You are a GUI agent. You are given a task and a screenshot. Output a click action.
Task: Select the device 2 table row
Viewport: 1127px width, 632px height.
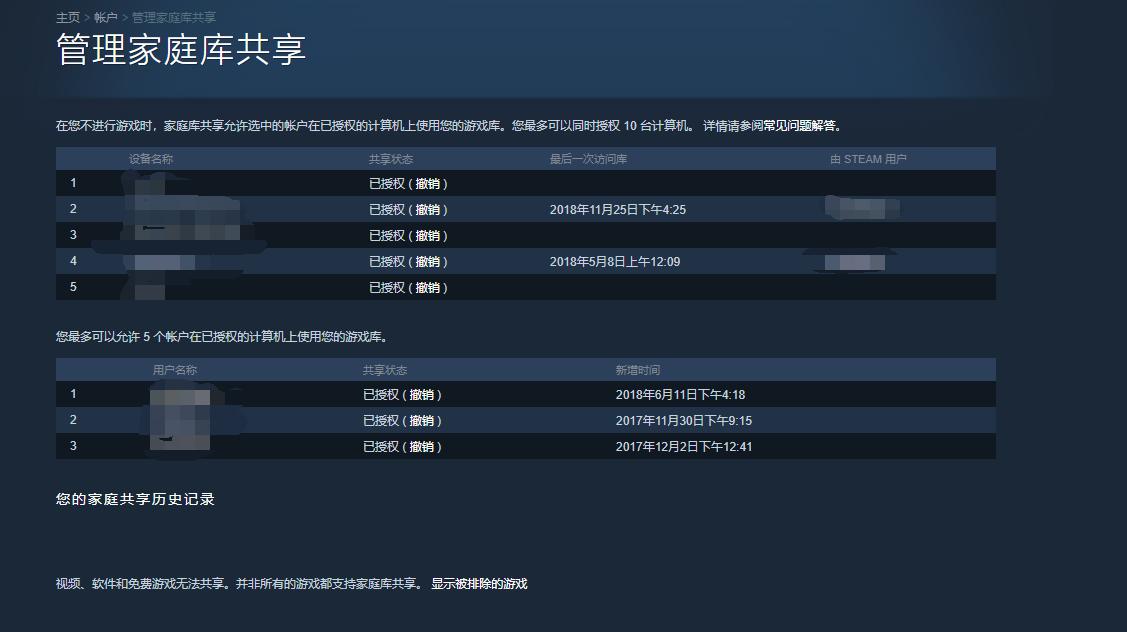coord(700,209)
